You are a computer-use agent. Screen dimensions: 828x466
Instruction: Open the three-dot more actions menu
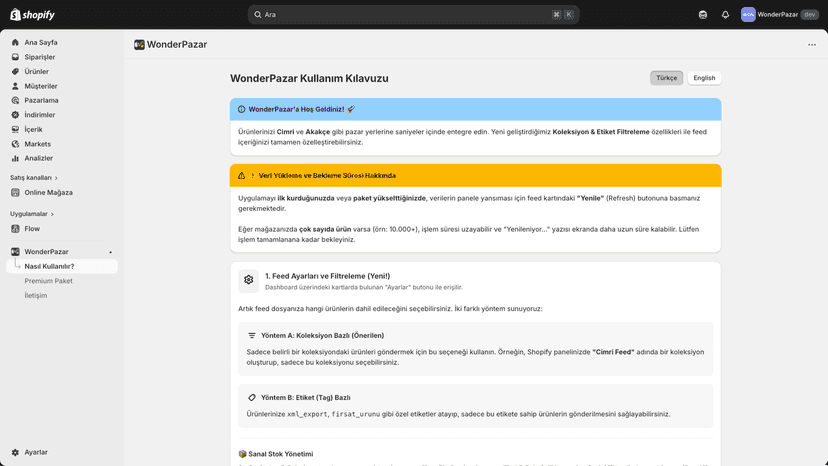click(812, 45)
